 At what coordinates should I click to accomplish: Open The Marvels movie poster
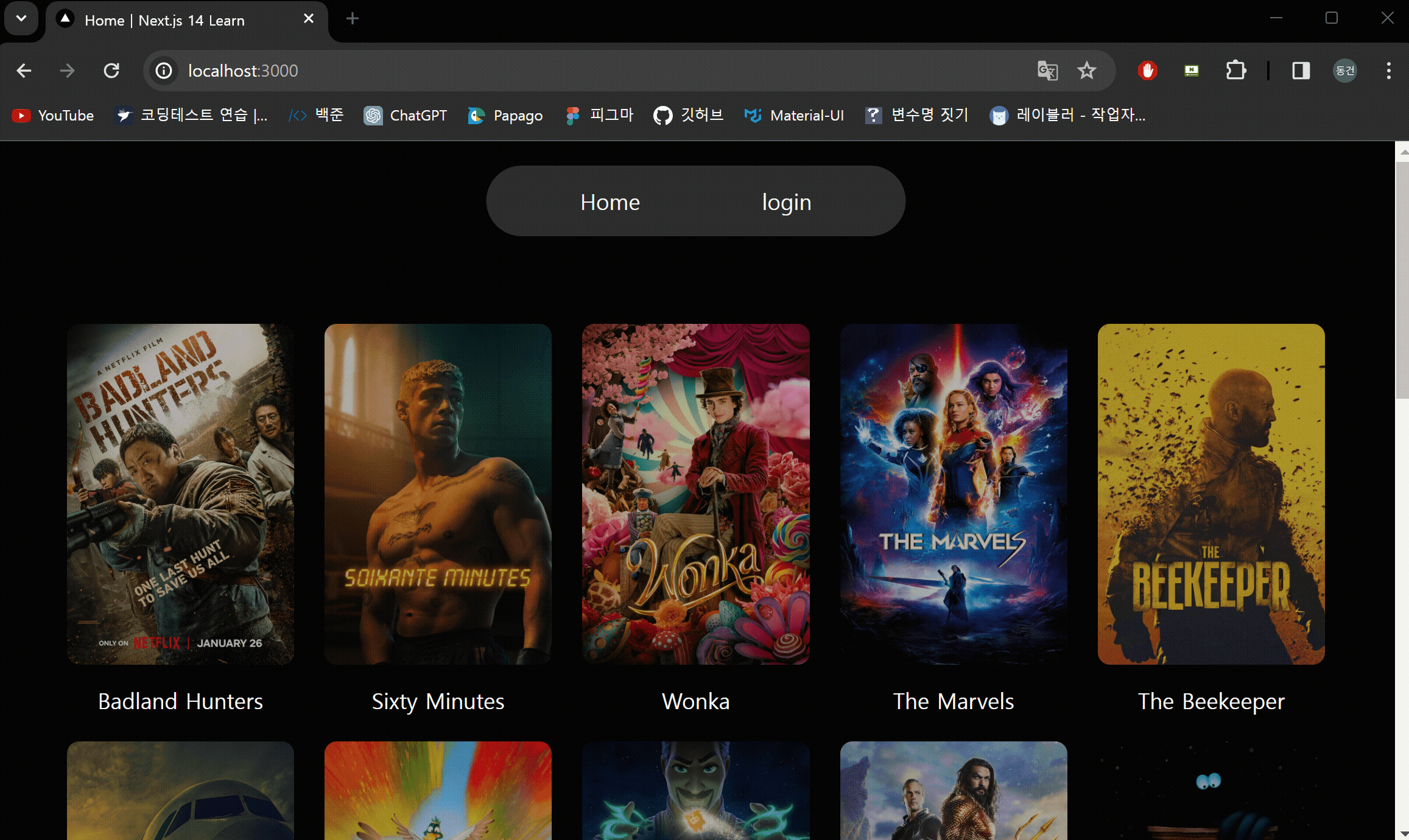pos(954,494)
